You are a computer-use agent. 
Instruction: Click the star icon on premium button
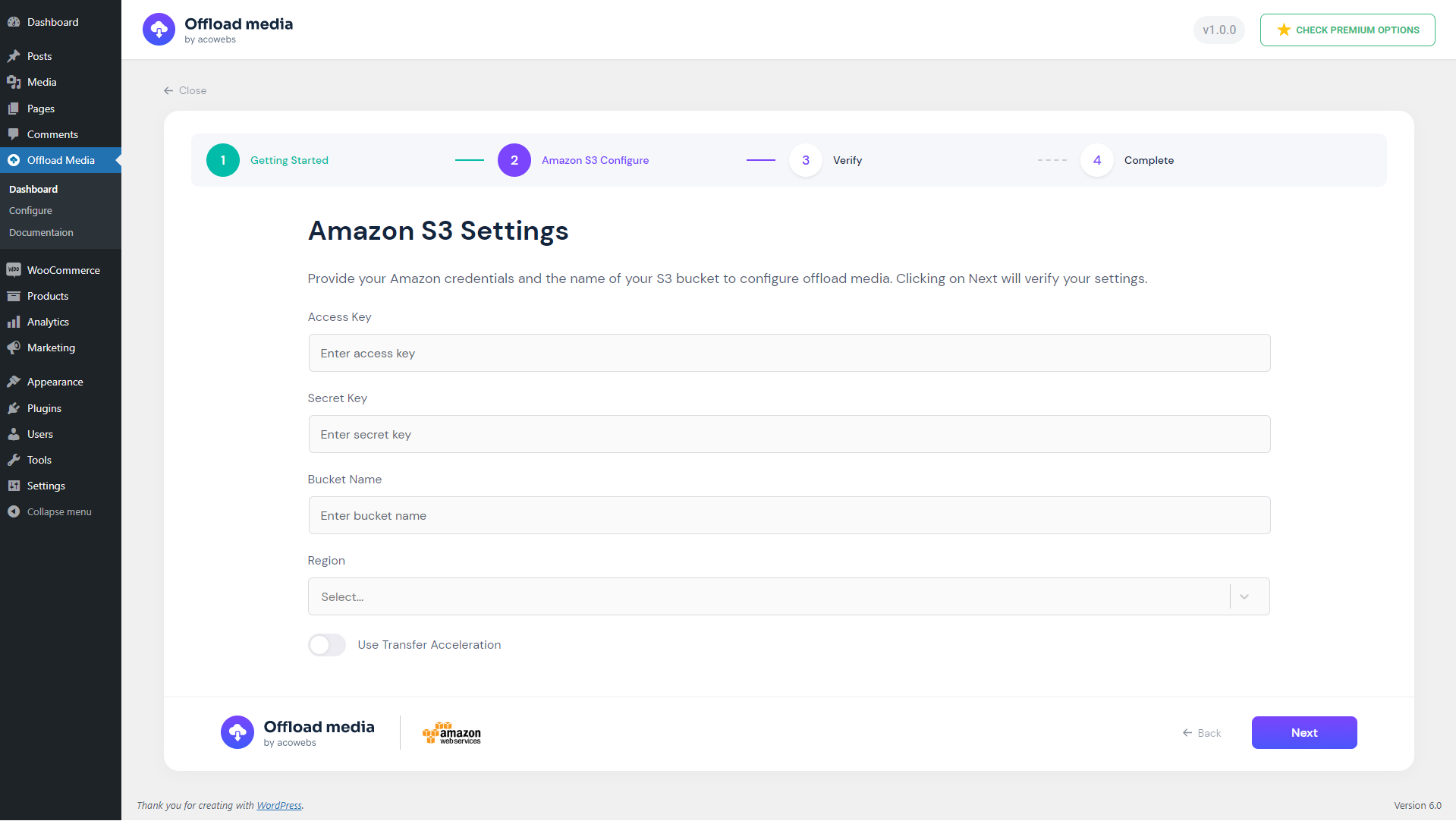point(1284,30)
